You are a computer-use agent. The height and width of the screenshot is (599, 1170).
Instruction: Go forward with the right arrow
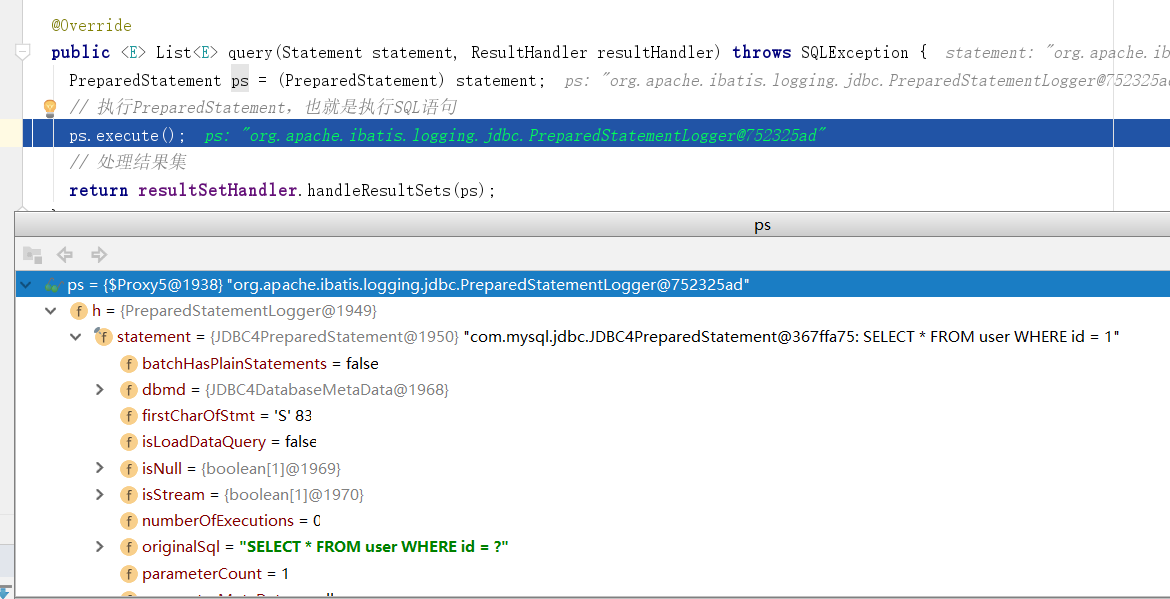(98, 254)
